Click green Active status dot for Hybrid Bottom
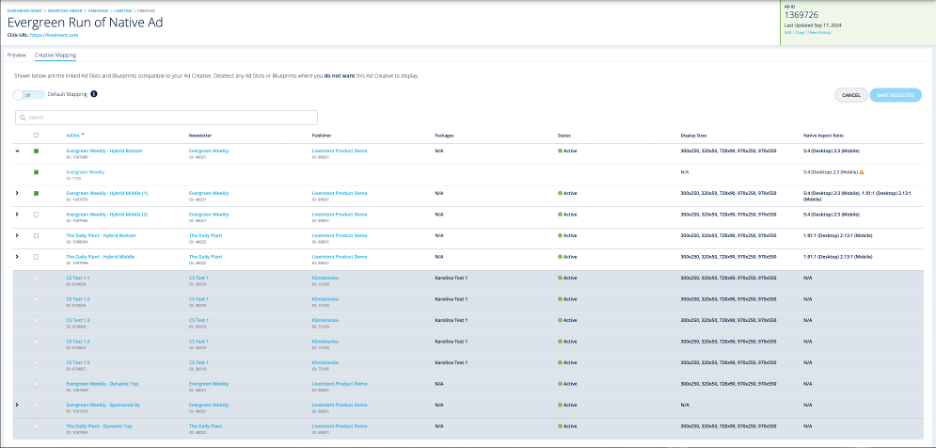The height and width of the screenshot is (448, 936). click(560, 151)
